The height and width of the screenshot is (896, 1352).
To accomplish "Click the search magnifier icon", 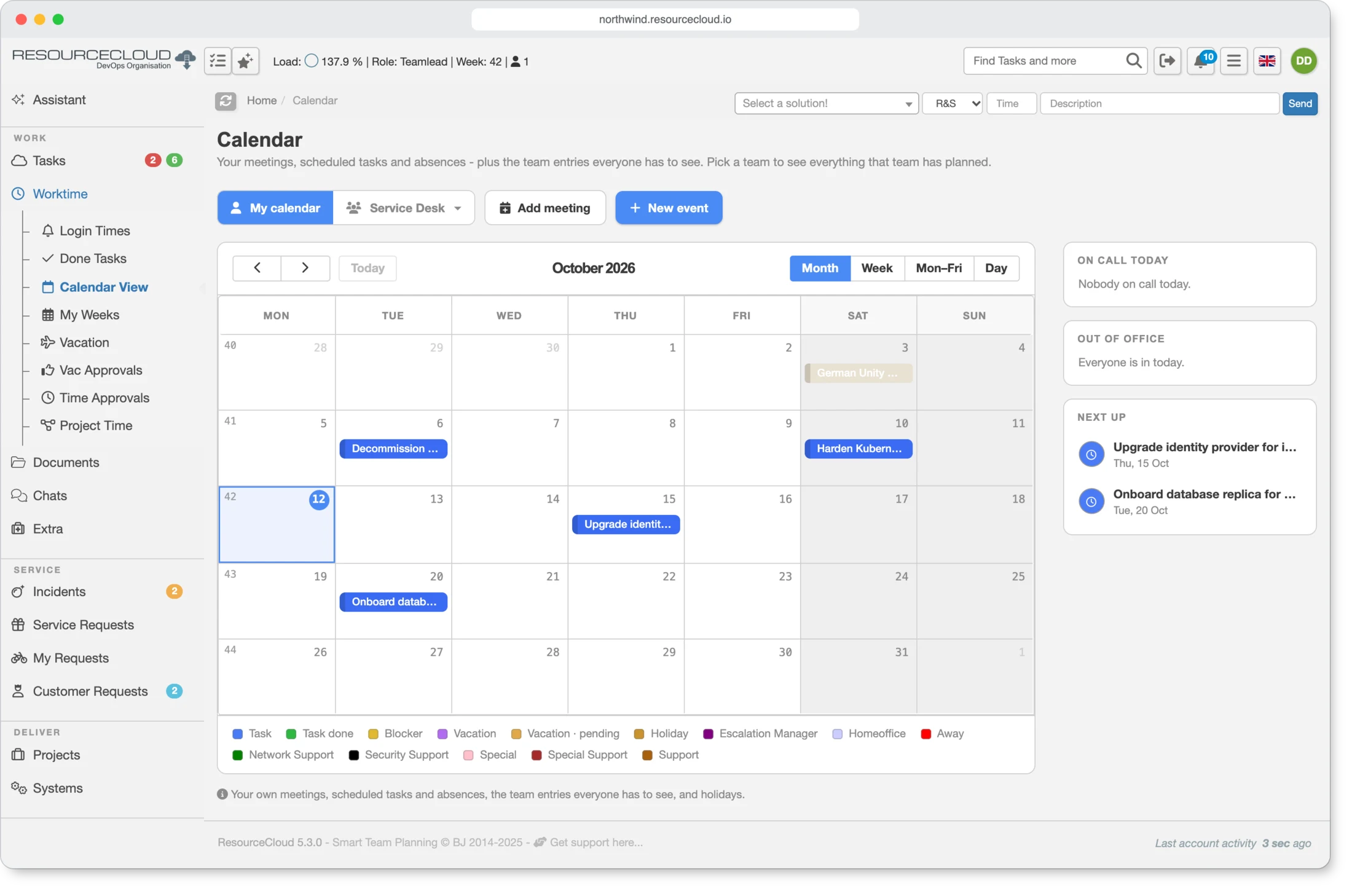I will [x=1134, y=61].
